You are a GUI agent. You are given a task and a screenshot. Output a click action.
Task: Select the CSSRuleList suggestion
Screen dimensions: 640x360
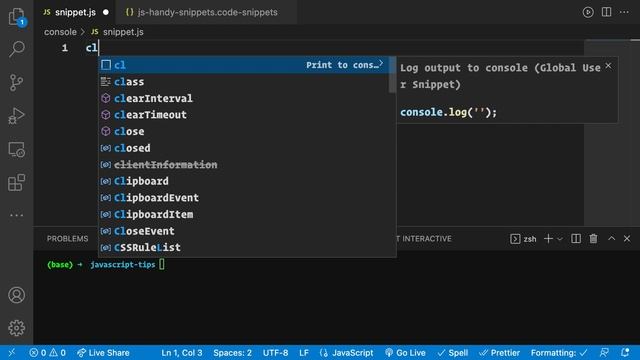[x=244, y=247]
